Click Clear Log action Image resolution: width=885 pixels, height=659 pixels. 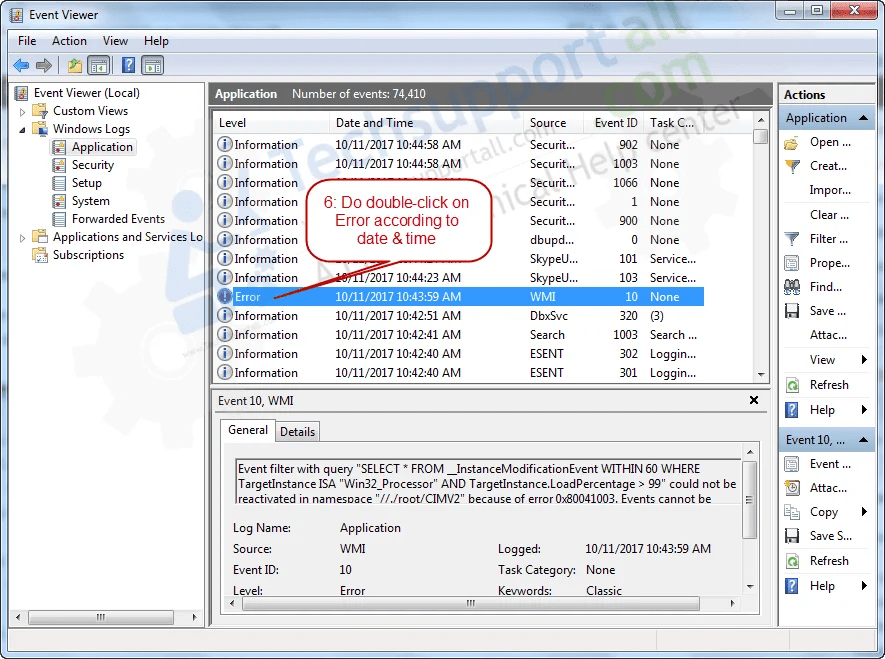(829, 215)
